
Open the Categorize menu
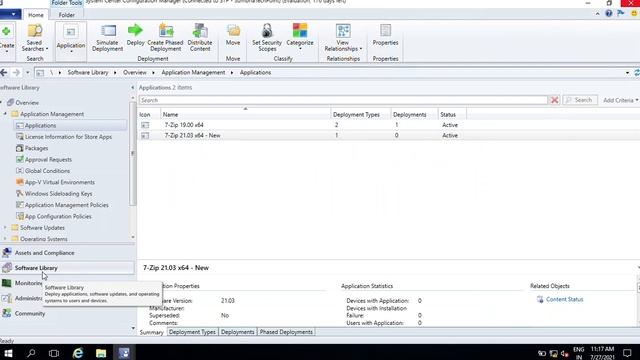point(300,37)
